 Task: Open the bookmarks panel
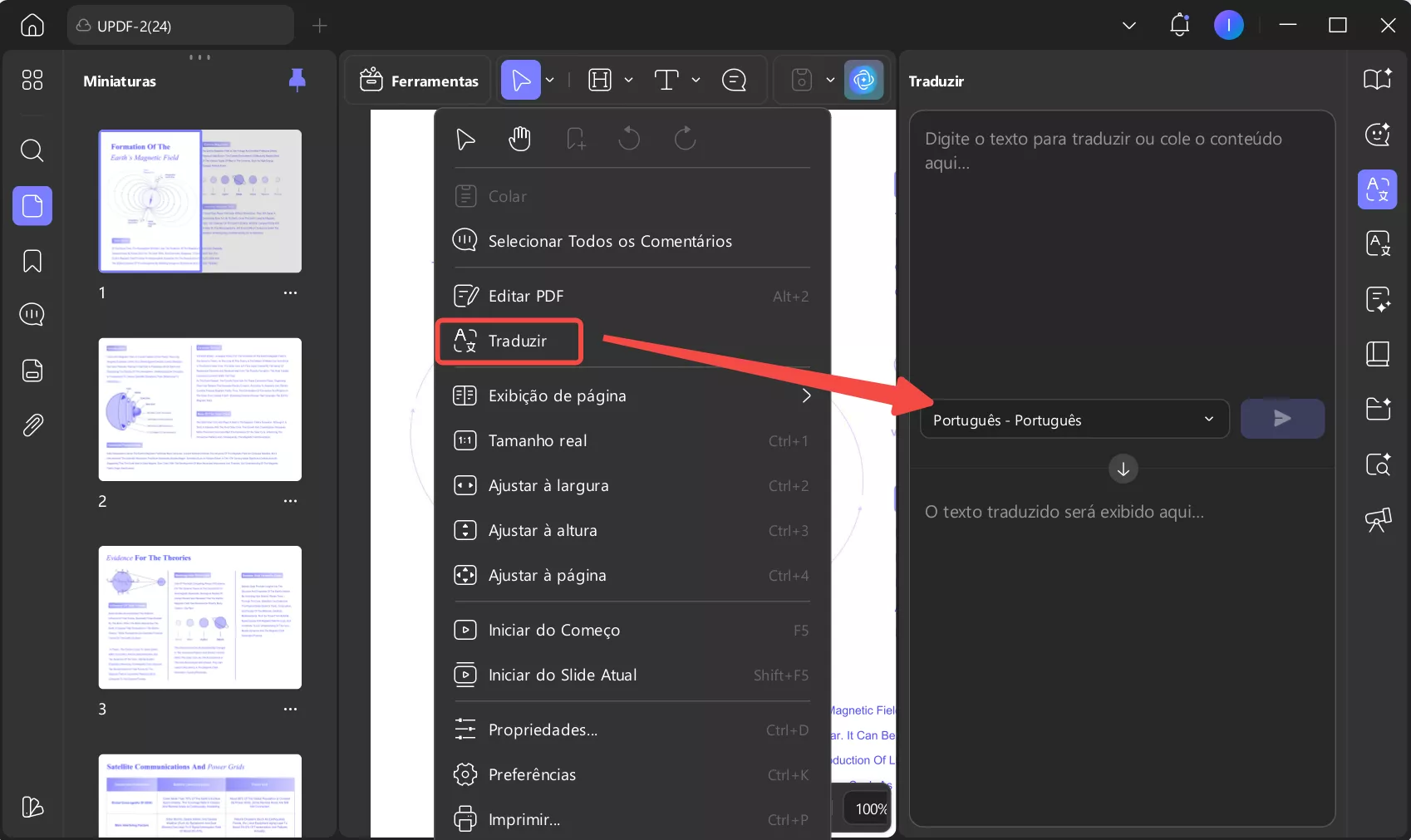click(32, 262)
